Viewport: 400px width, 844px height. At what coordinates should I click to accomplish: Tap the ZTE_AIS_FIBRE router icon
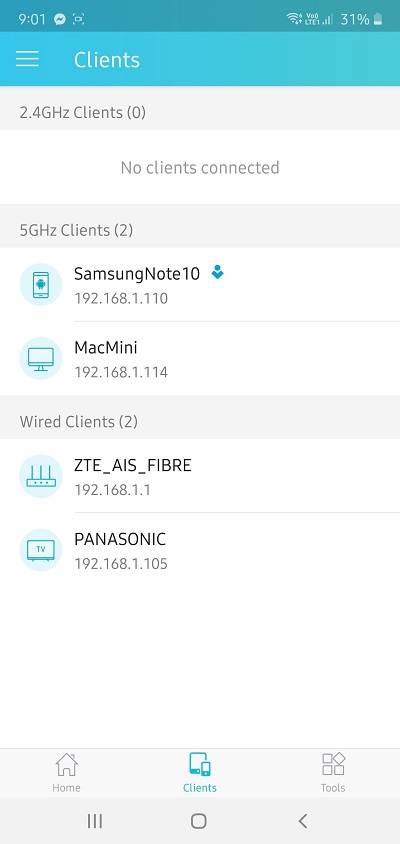pos(41,476)
